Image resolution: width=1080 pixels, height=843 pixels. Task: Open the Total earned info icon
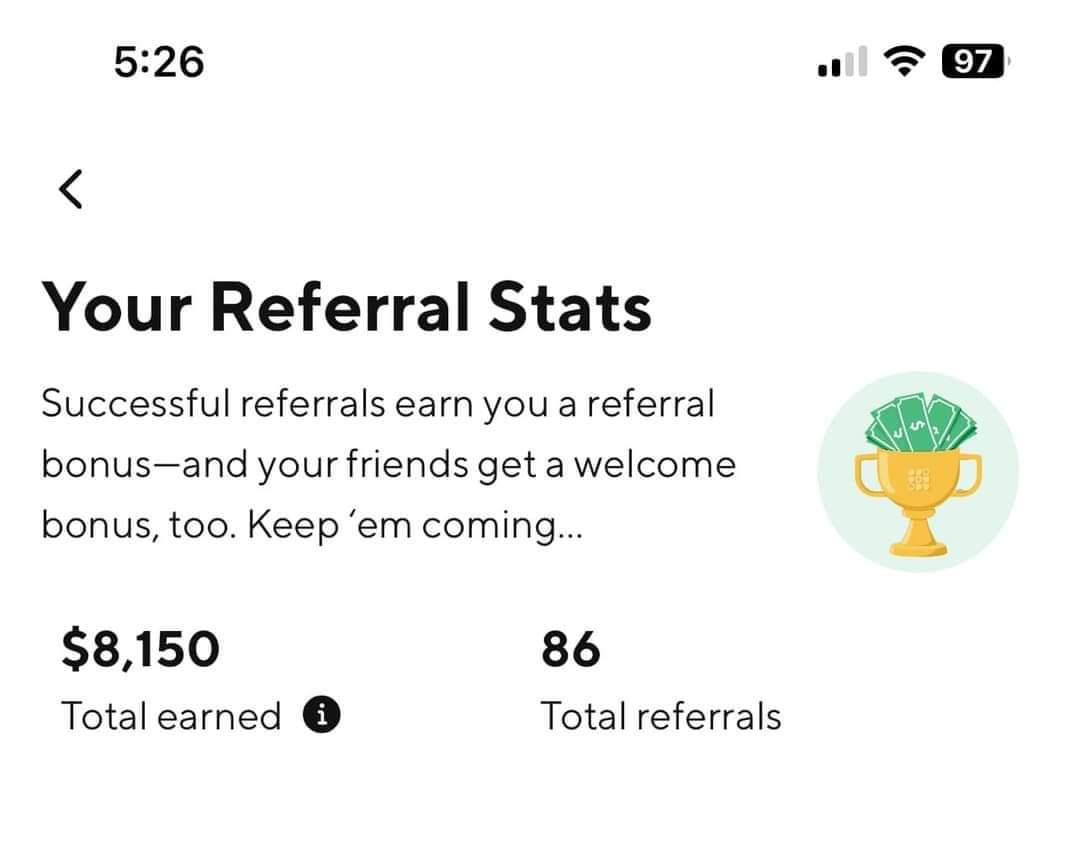pos(322,714)
